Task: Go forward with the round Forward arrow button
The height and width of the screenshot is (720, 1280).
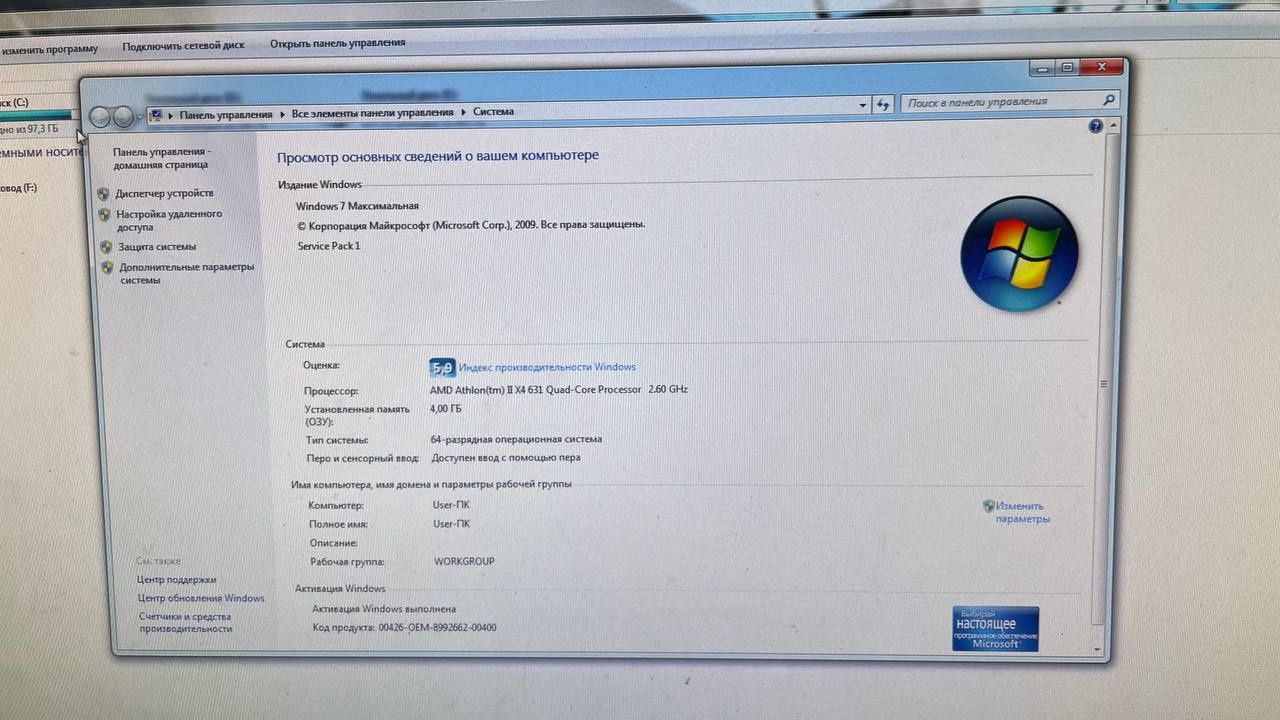Action: pyautogui.click(x=123, y=117)
